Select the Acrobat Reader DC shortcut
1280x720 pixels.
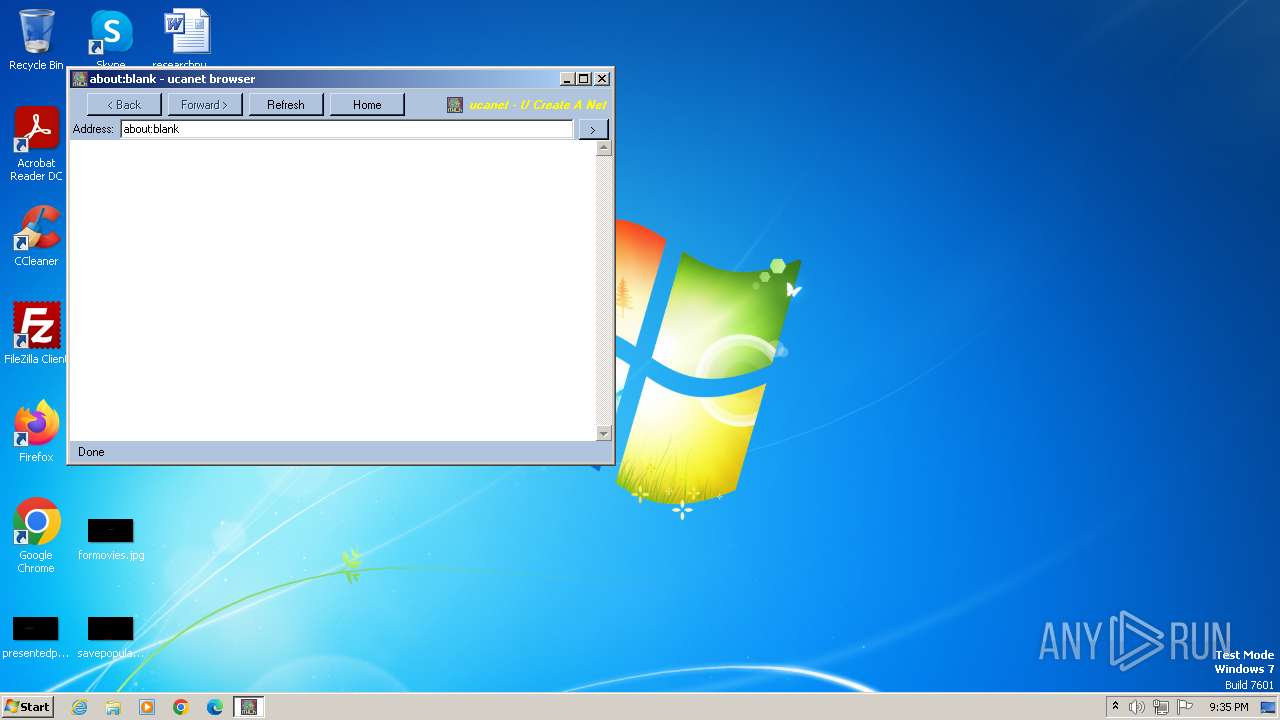point(36,143)
